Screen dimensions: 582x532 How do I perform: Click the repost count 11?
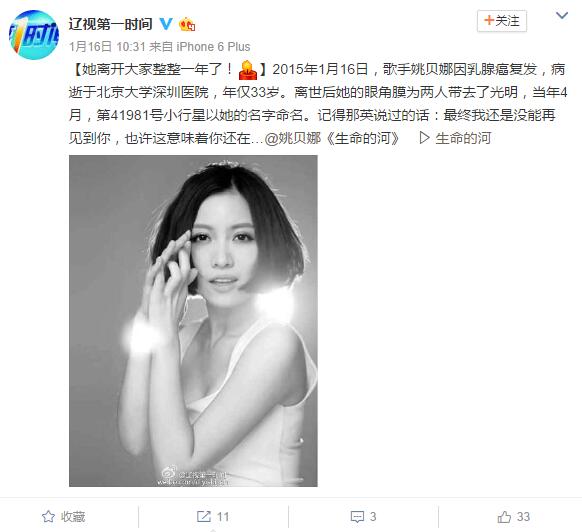coord(223,517)
